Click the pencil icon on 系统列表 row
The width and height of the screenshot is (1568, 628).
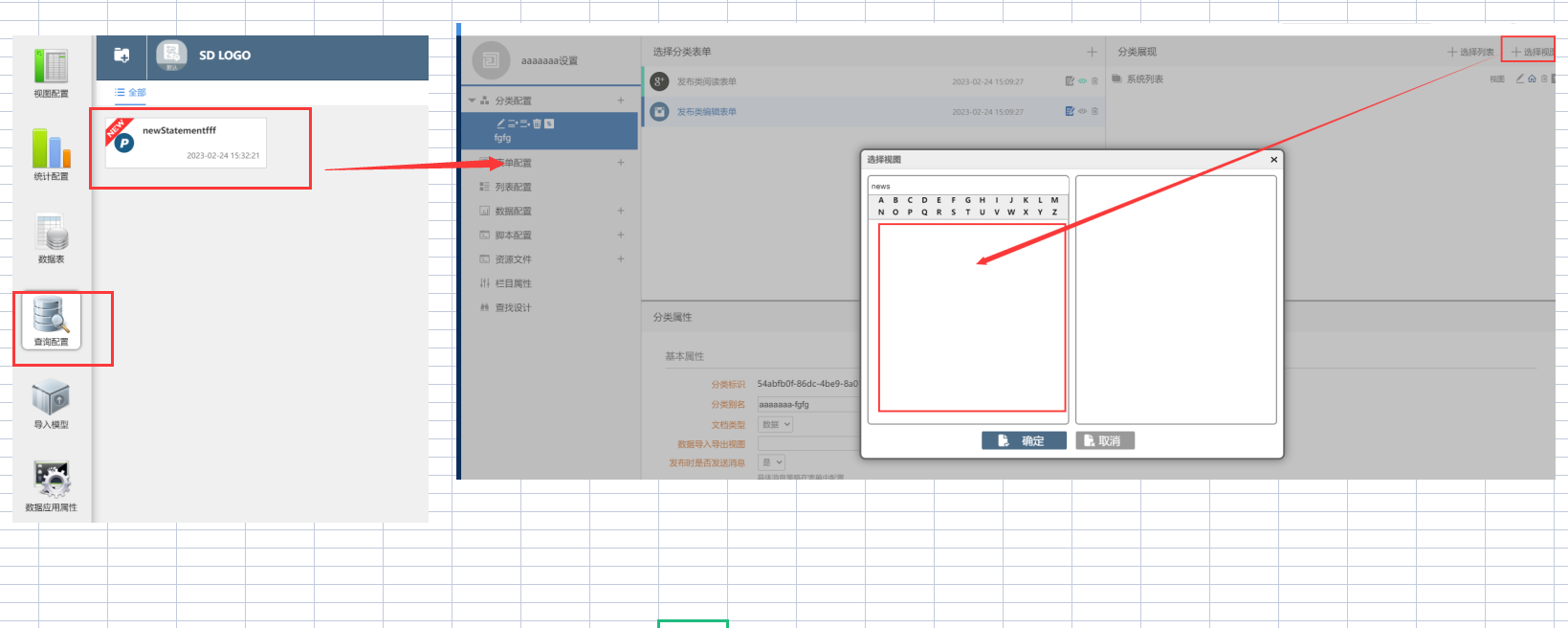point(1520,78)
